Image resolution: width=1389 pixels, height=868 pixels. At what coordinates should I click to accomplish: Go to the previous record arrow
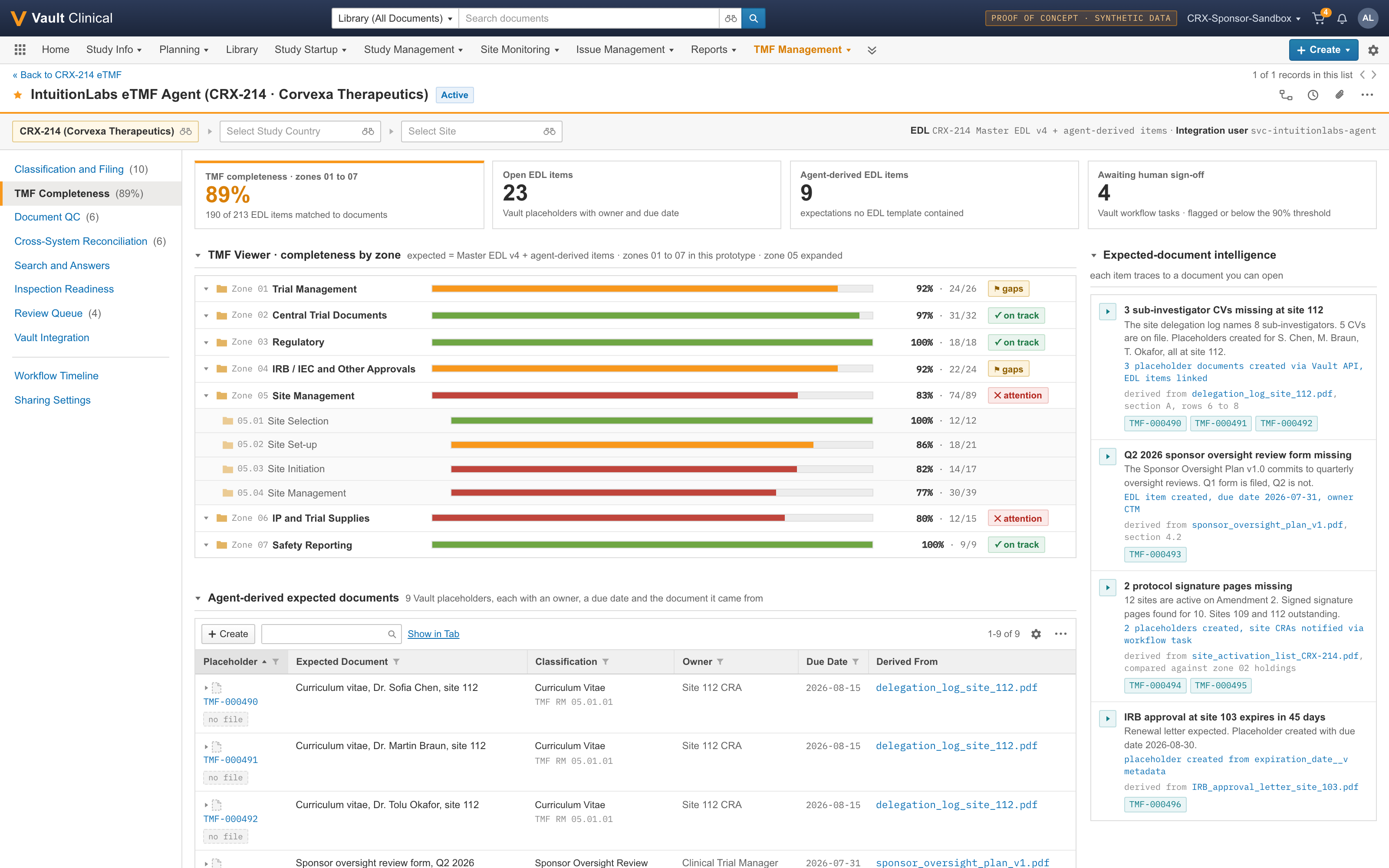(x=1362, y=75)
